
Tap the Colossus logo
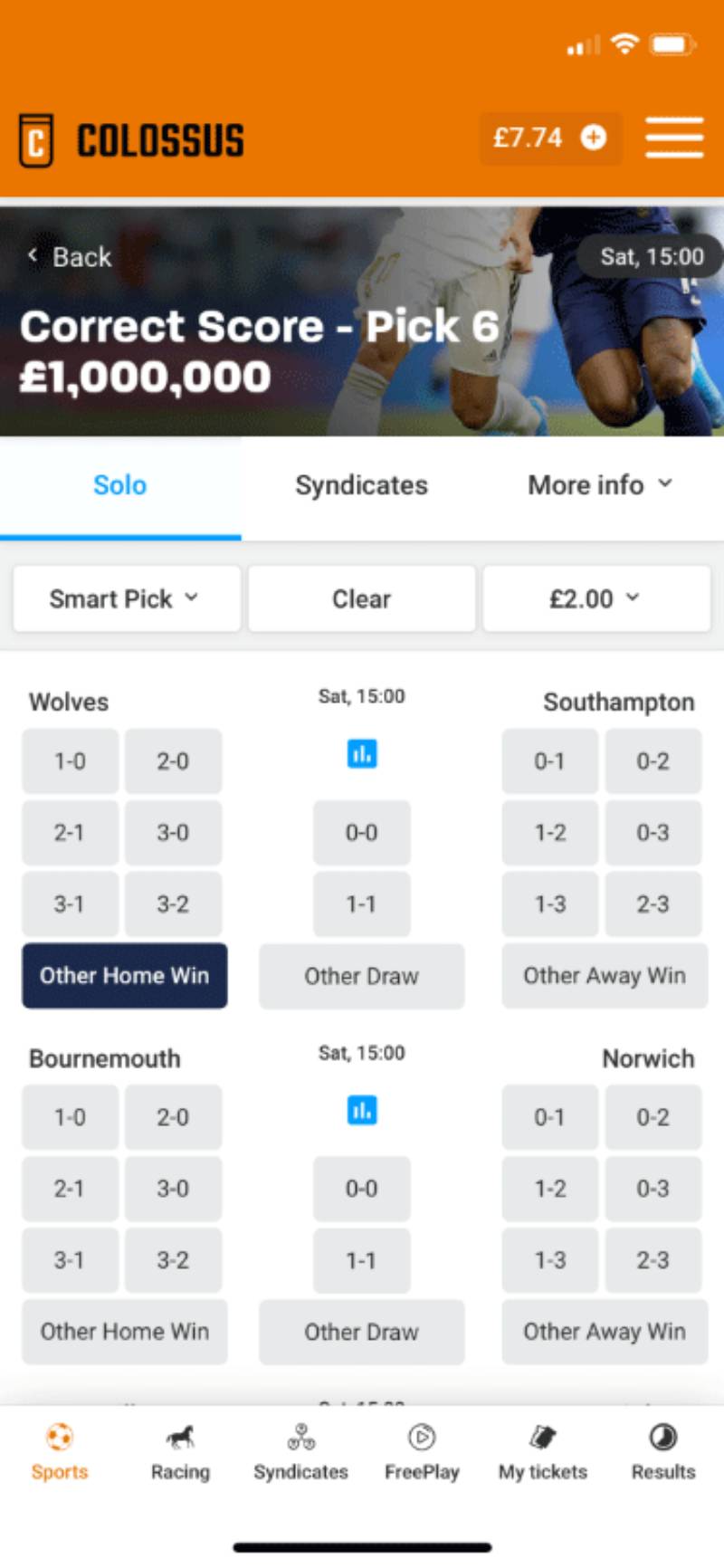(x=132, y=140)
